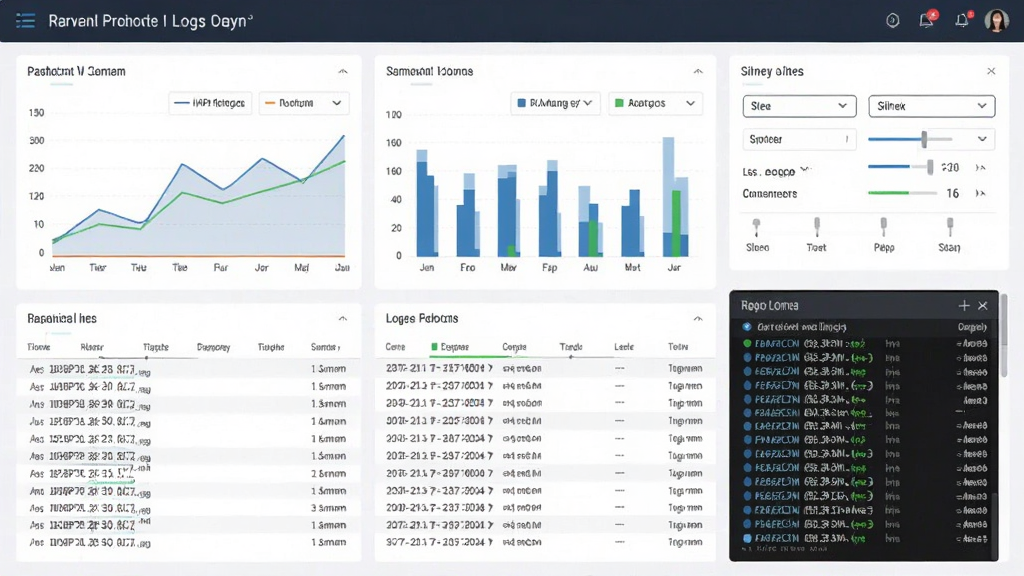
Task: Switch to the Fiovve tab
Action: (39, 347)
